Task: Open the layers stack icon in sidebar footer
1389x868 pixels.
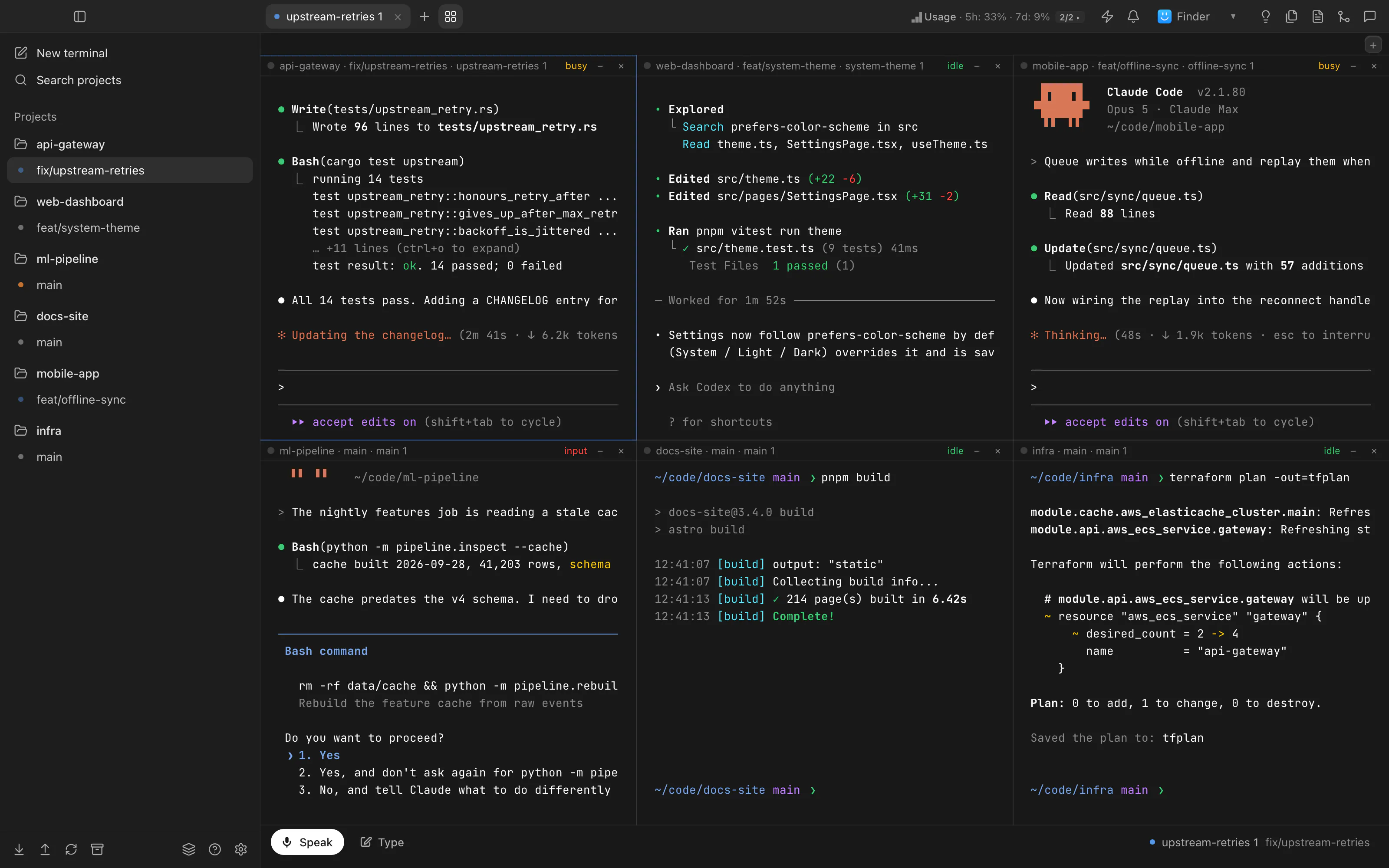Action: pyautogui.click(x=189, y=849)
